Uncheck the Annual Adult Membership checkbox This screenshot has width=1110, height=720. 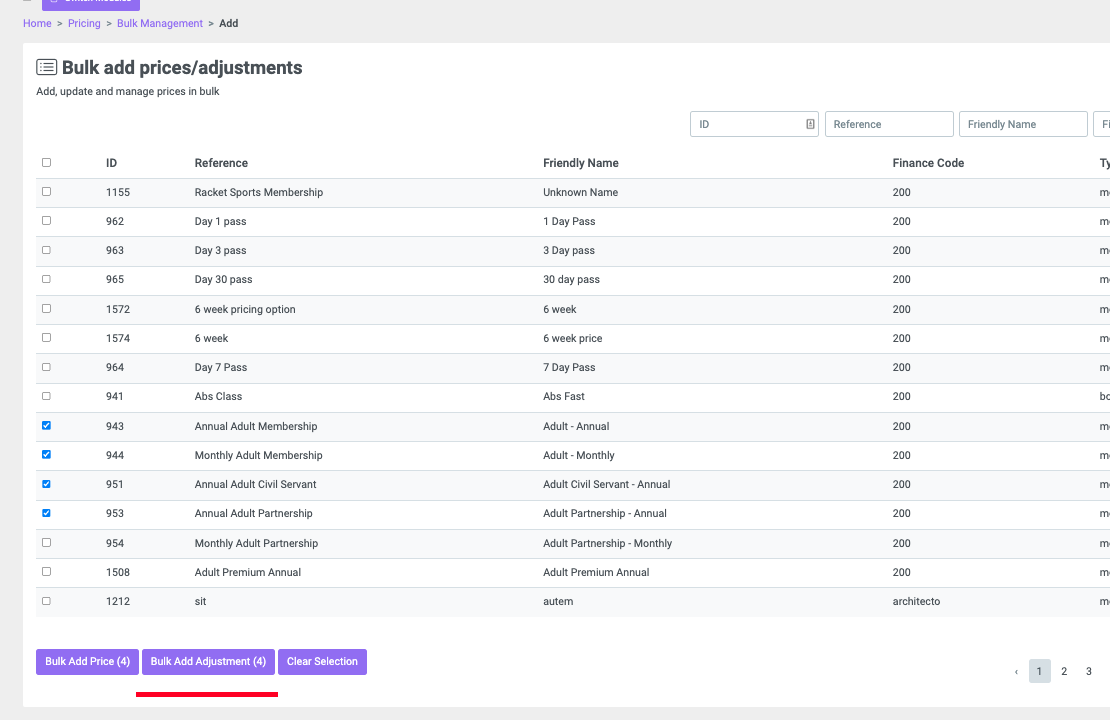point(47,425)
